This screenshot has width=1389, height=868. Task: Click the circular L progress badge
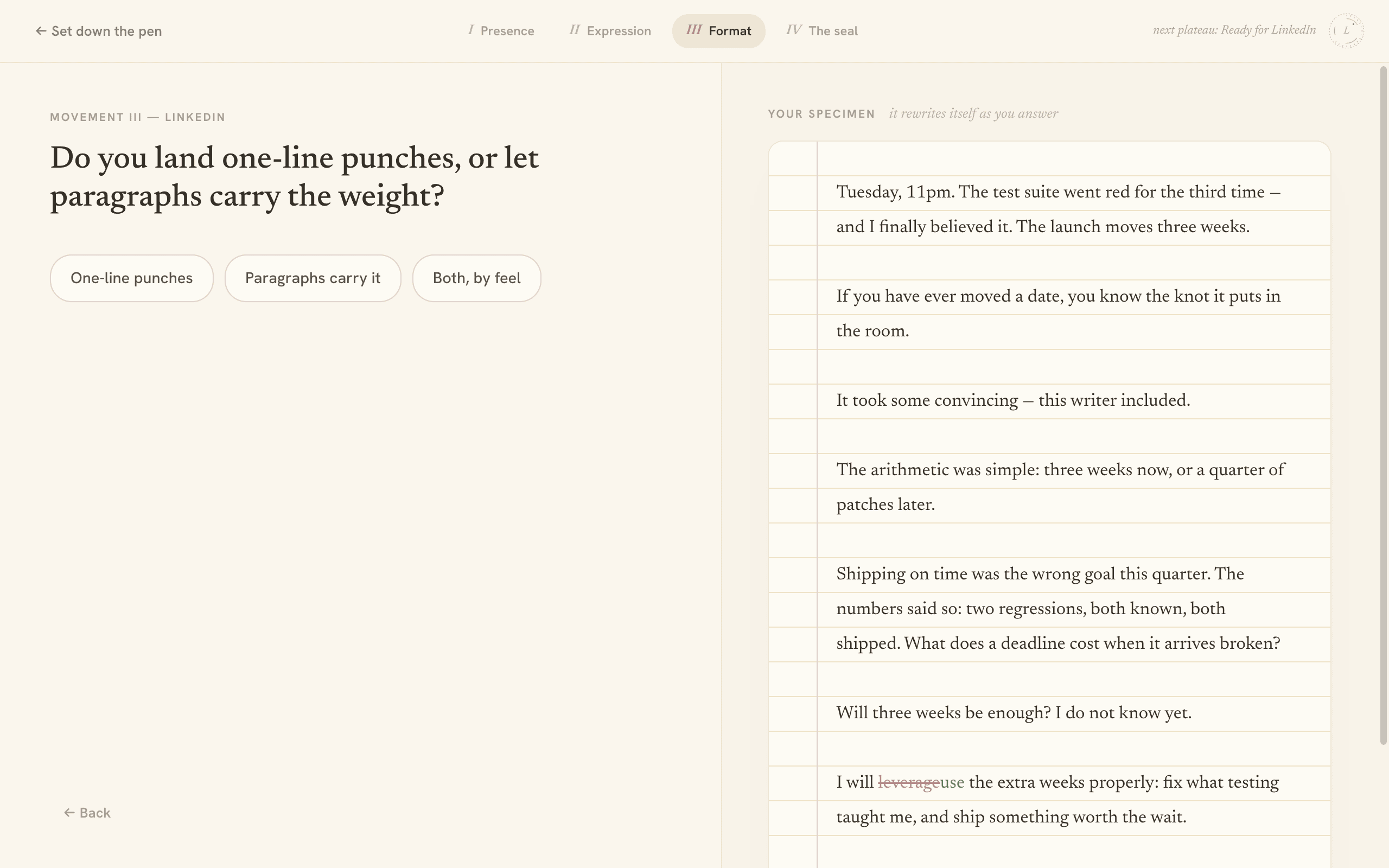pyautogui.click(x=1346, y=31)
